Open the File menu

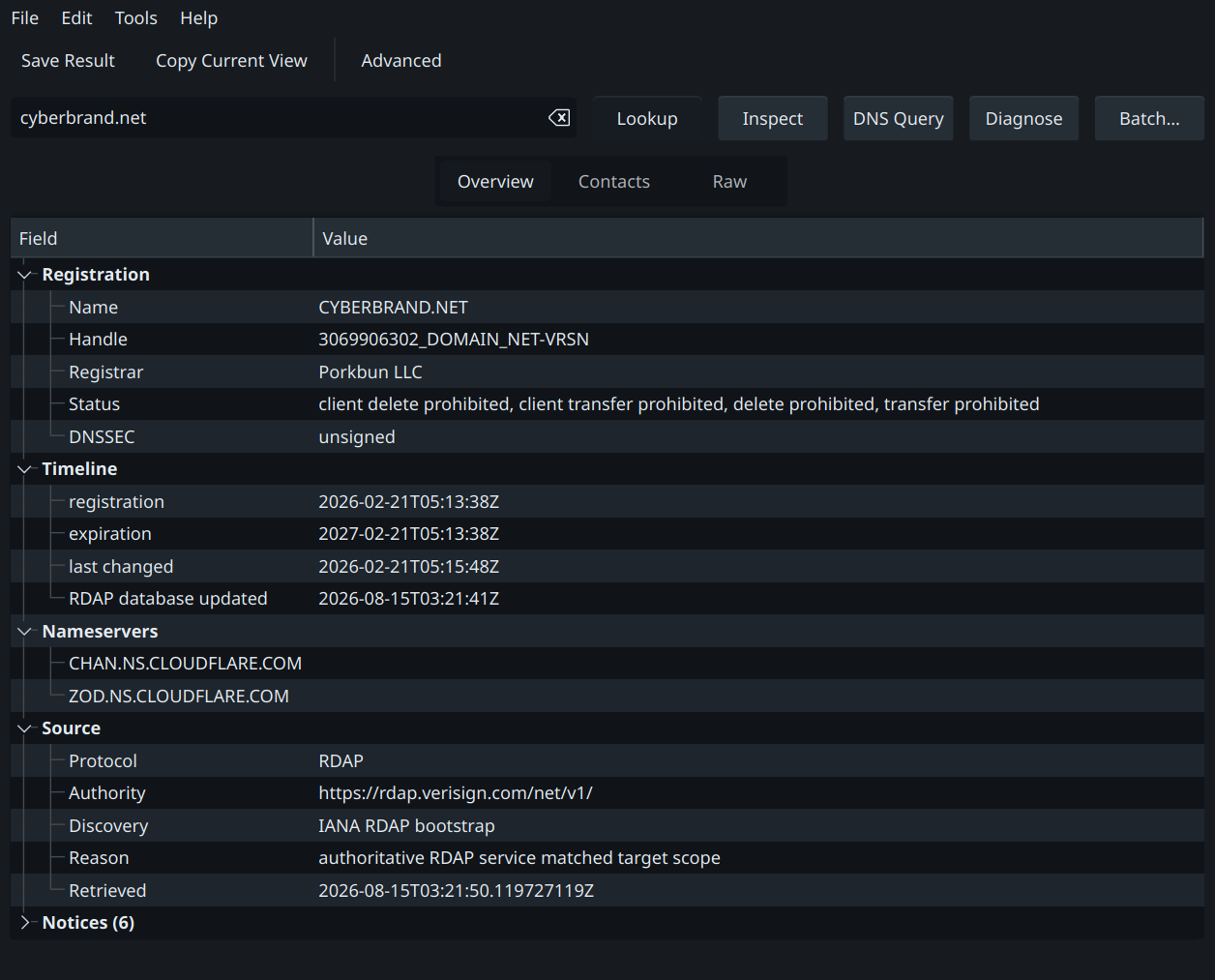coord(25,18)
